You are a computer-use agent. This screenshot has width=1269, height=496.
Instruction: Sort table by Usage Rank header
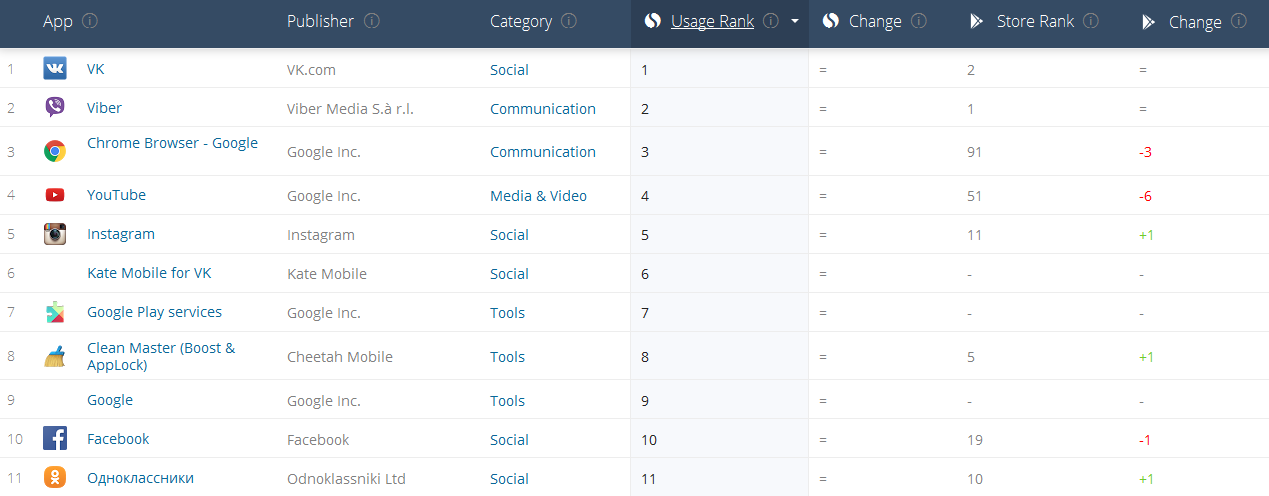712,21
